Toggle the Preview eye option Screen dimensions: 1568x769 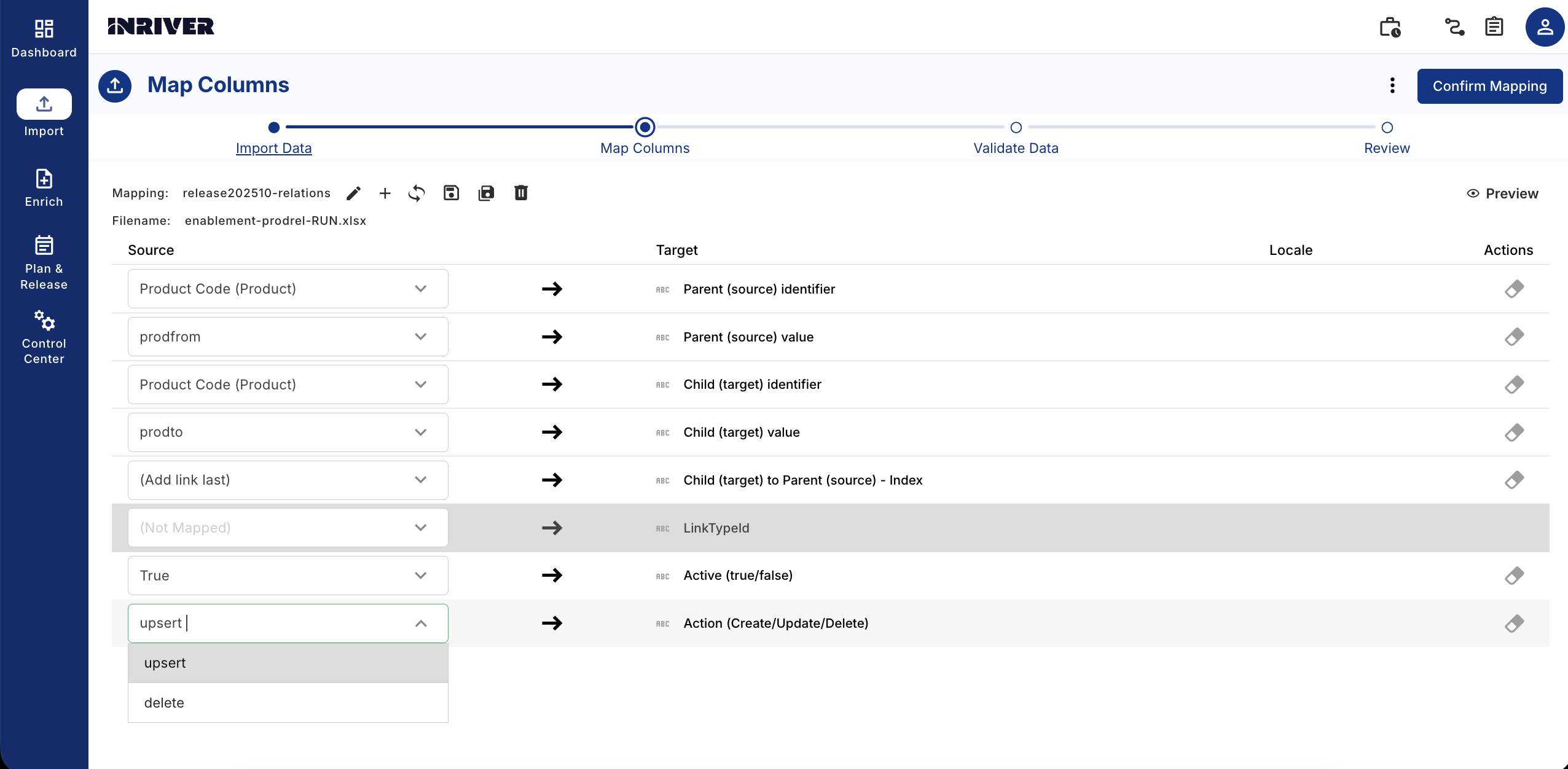pyautogui.click(x=1503, y=193)
